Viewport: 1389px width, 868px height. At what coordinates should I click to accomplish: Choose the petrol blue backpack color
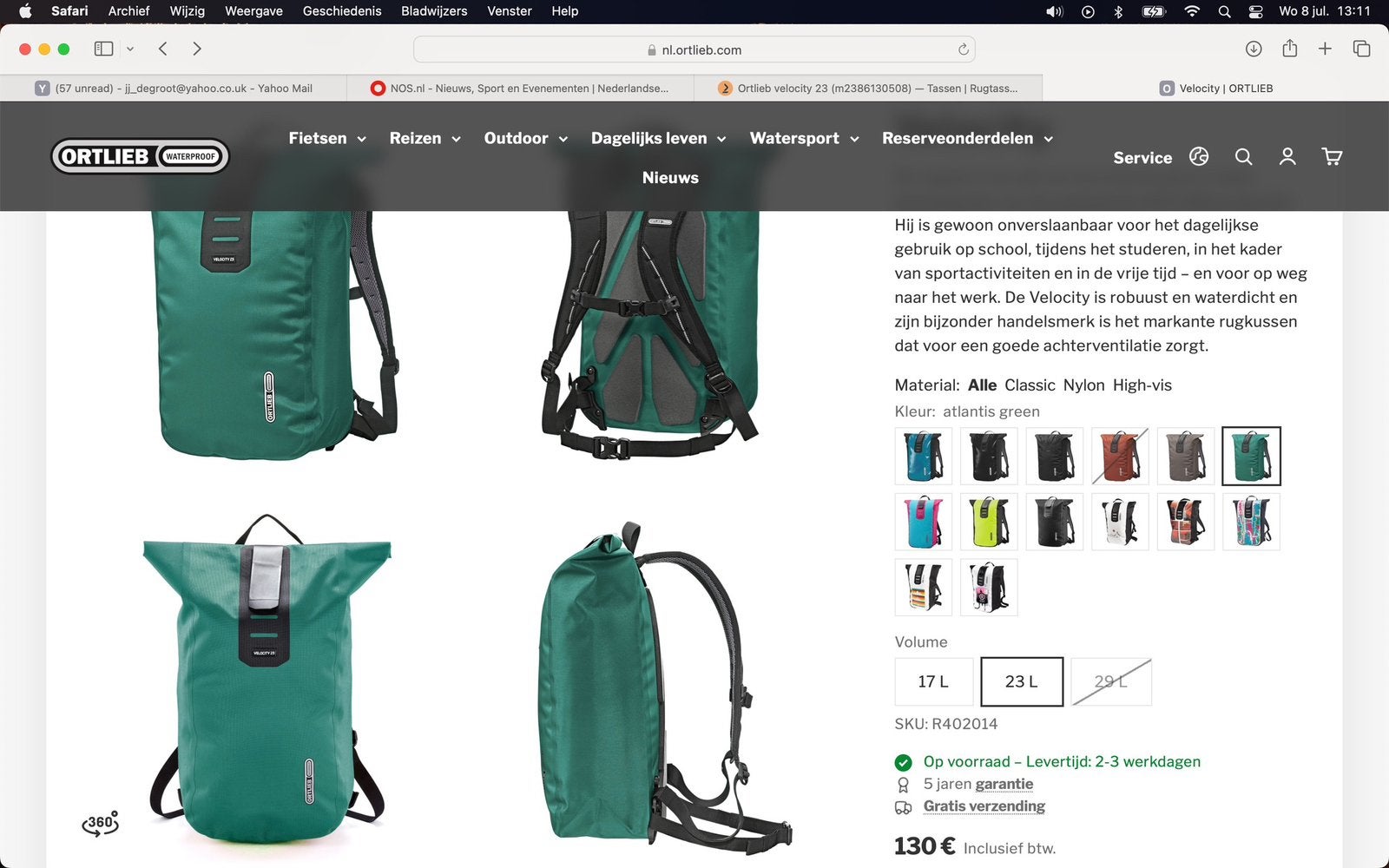tap(924, 456)
